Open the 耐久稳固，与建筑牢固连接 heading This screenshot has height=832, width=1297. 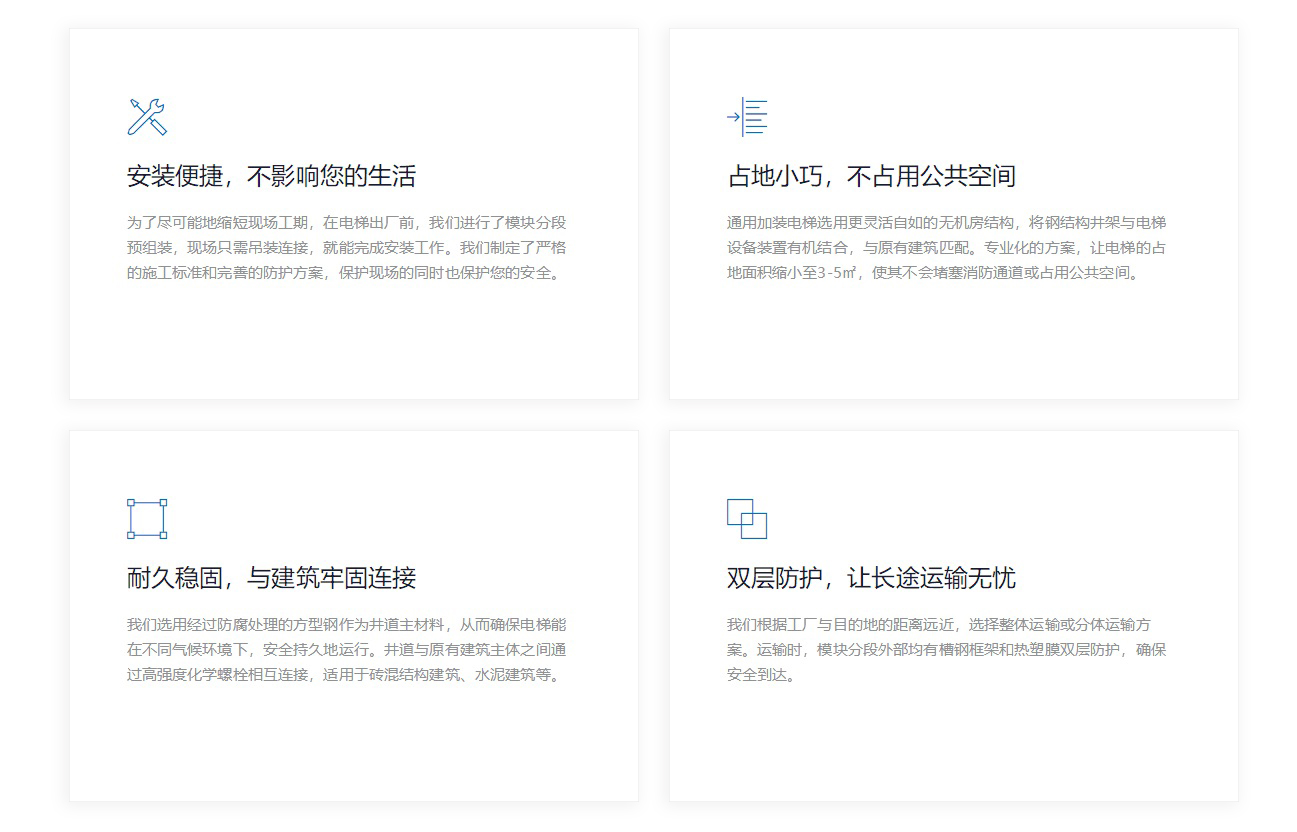coord(272,578)
